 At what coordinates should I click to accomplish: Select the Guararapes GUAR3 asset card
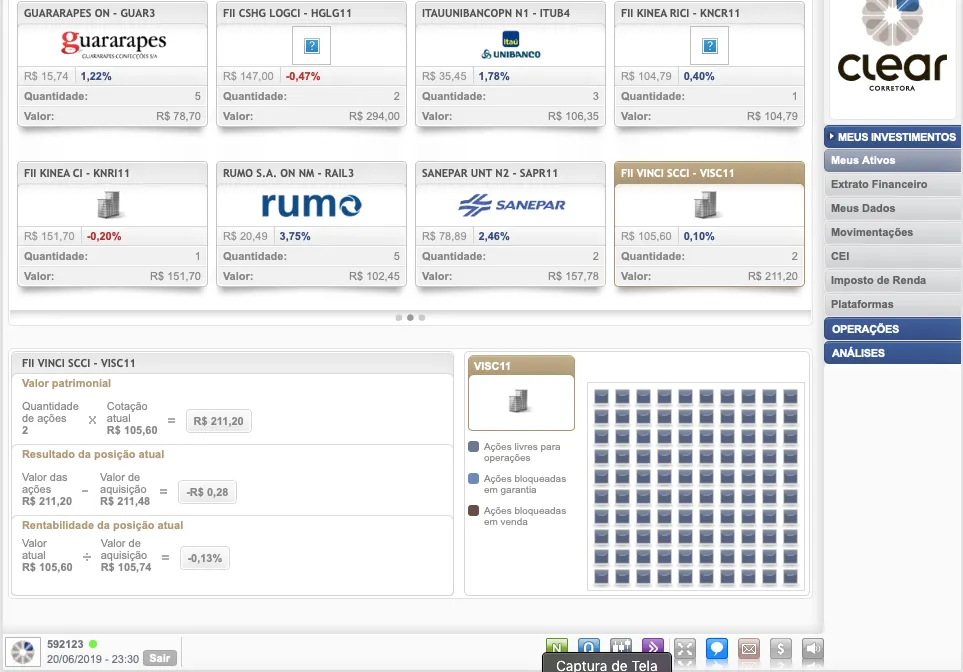click(112, 64)
